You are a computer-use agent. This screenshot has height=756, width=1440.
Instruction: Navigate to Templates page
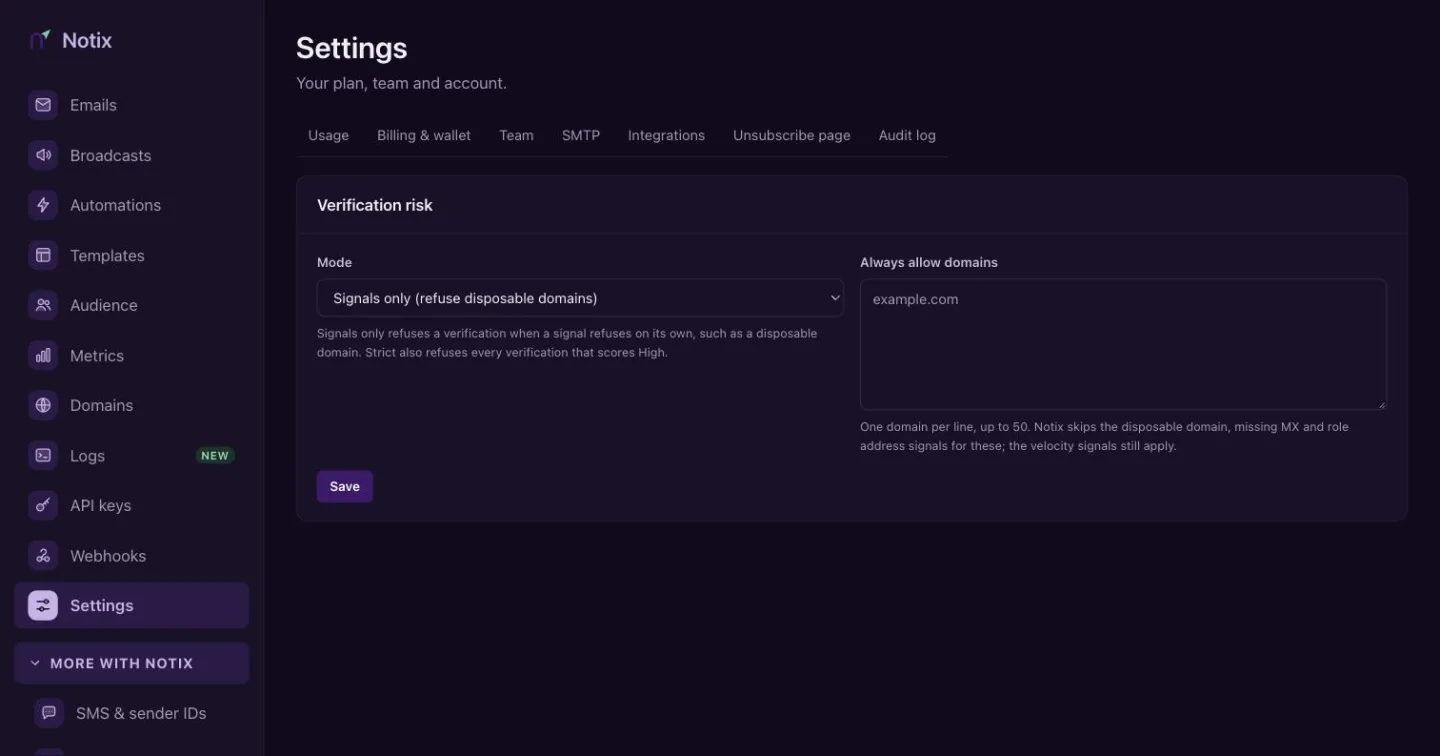tap(131, 255)
